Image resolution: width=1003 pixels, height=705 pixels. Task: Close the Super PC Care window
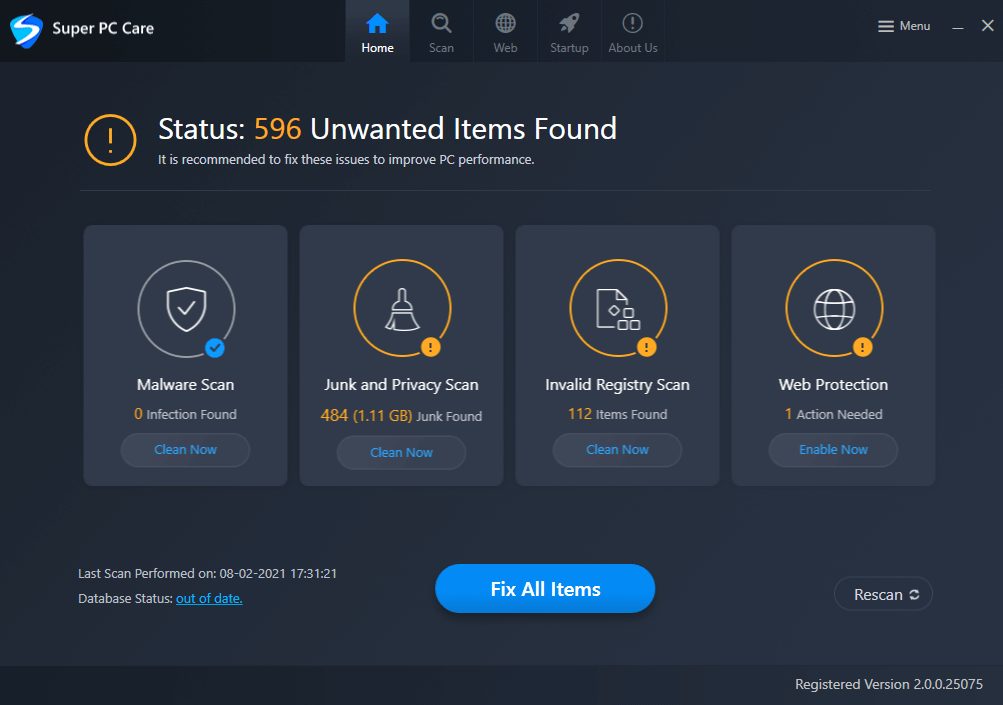988,26
